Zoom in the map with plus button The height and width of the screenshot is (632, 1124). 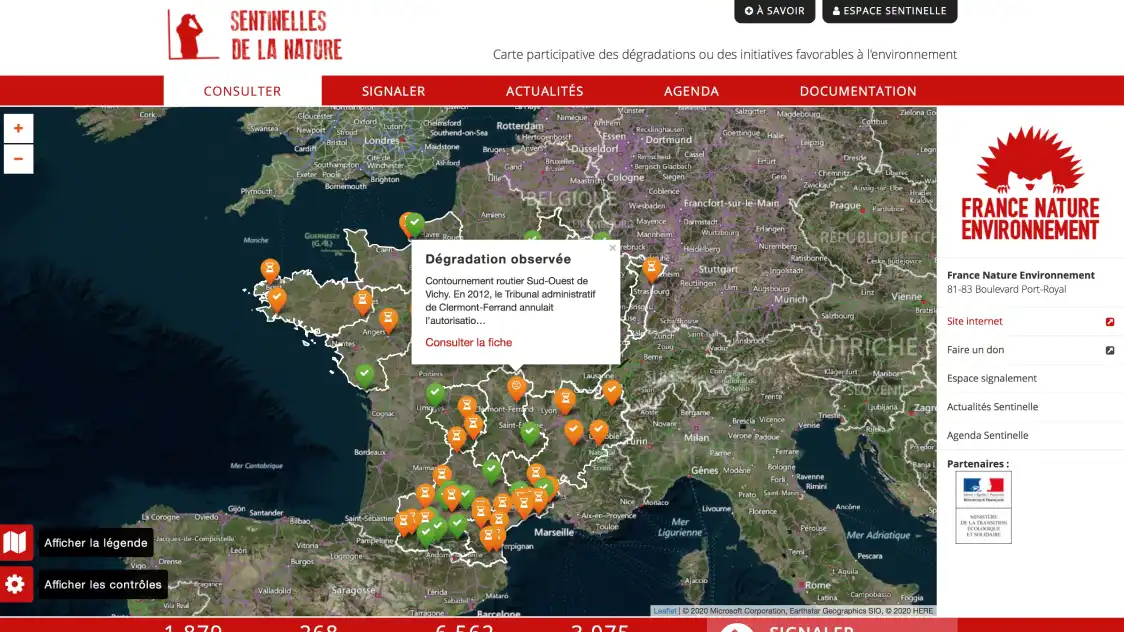tap(19, 128)
